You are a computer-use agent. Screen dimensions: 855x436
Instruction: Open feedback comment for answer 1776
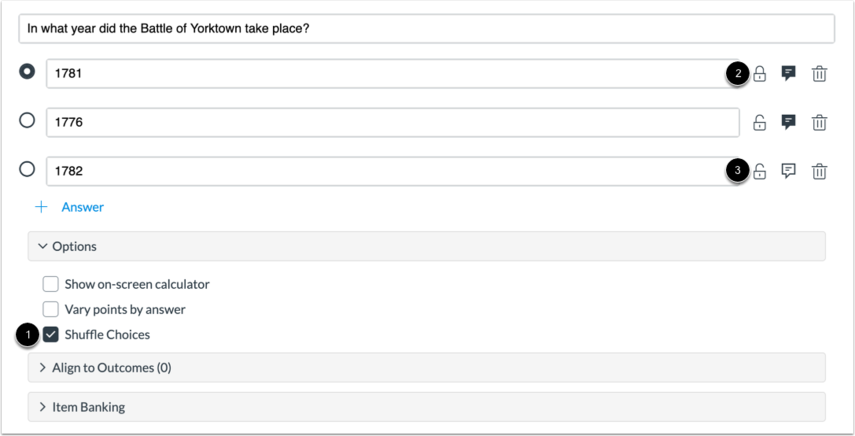pyautogui.click(x=788, y=122)
